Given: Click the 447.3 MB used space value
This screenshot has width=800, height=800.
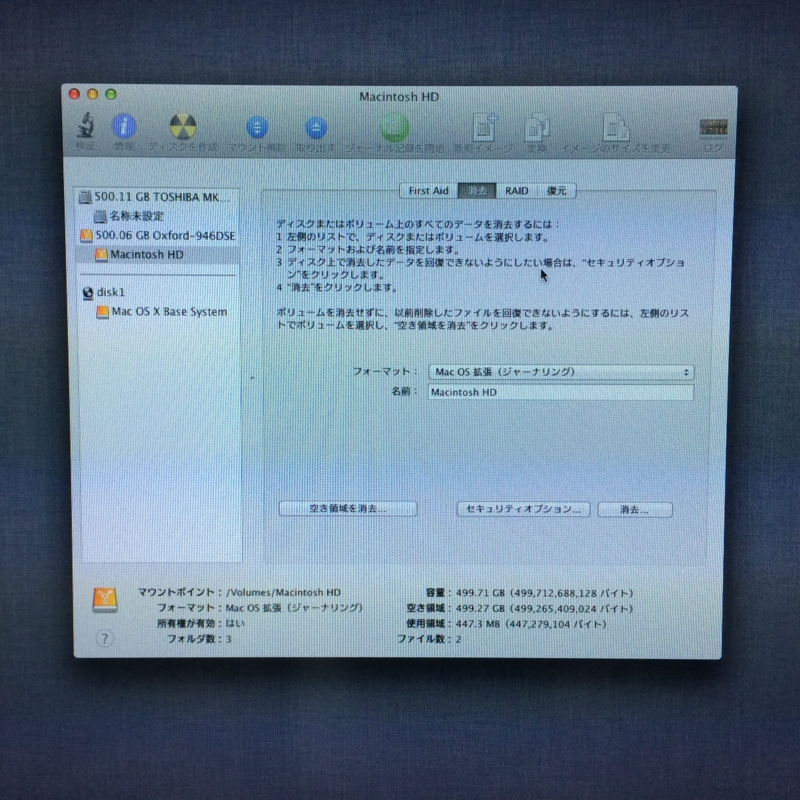Looking at the screenshot, I should [531, 624].
